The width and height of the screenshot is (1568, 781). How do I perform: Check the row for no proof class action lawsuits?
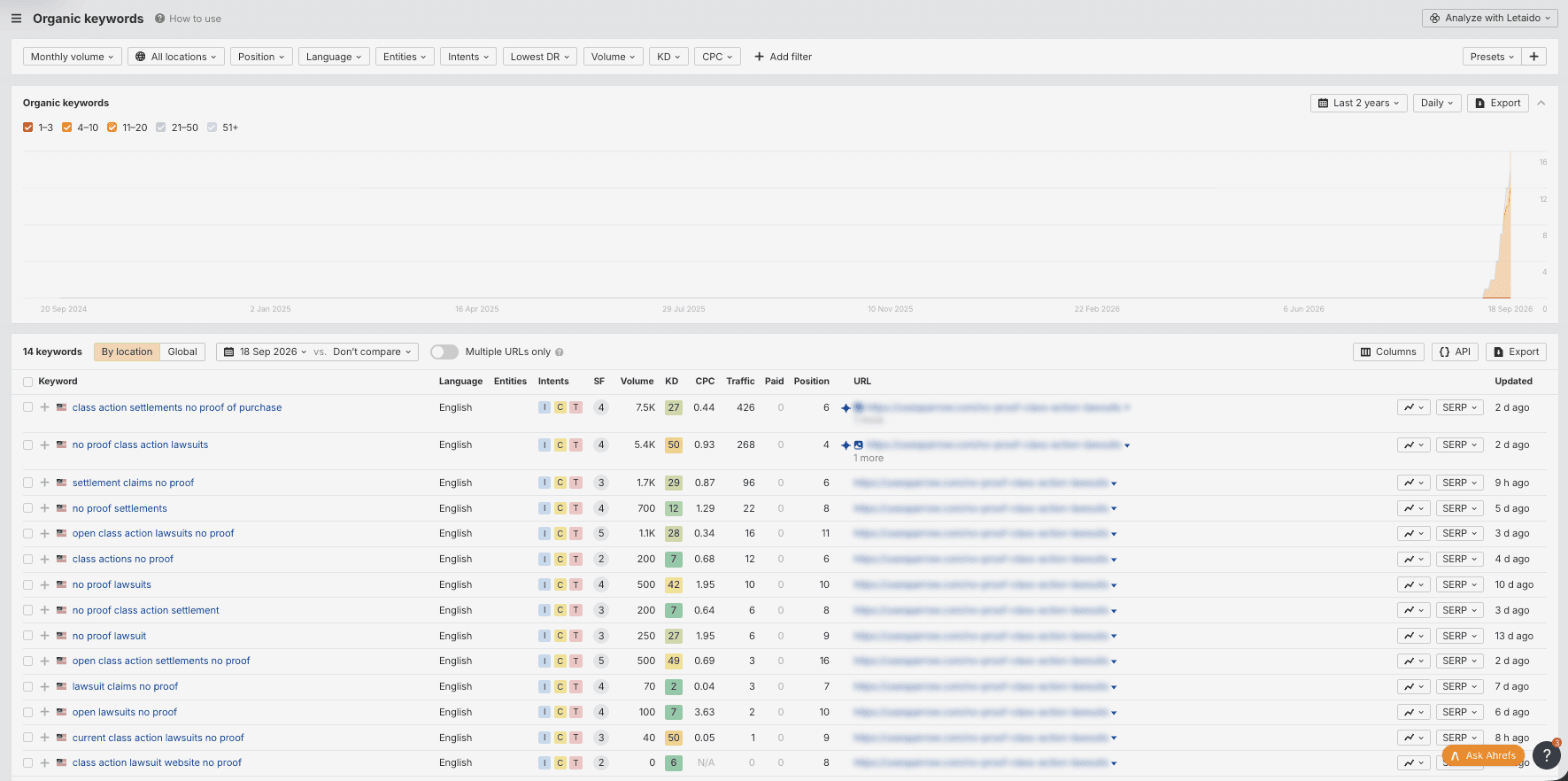[28, 445]
